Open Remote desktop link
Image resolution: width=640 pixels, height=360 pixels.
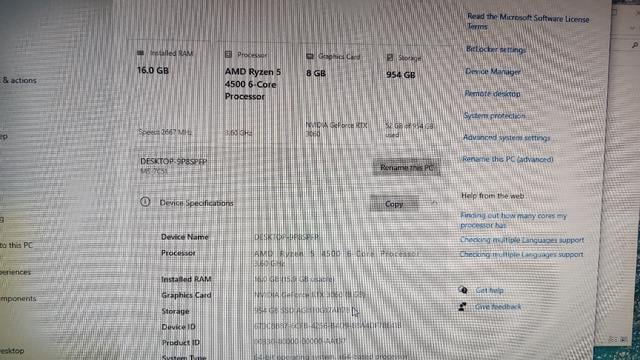click(x=492, y=93)
